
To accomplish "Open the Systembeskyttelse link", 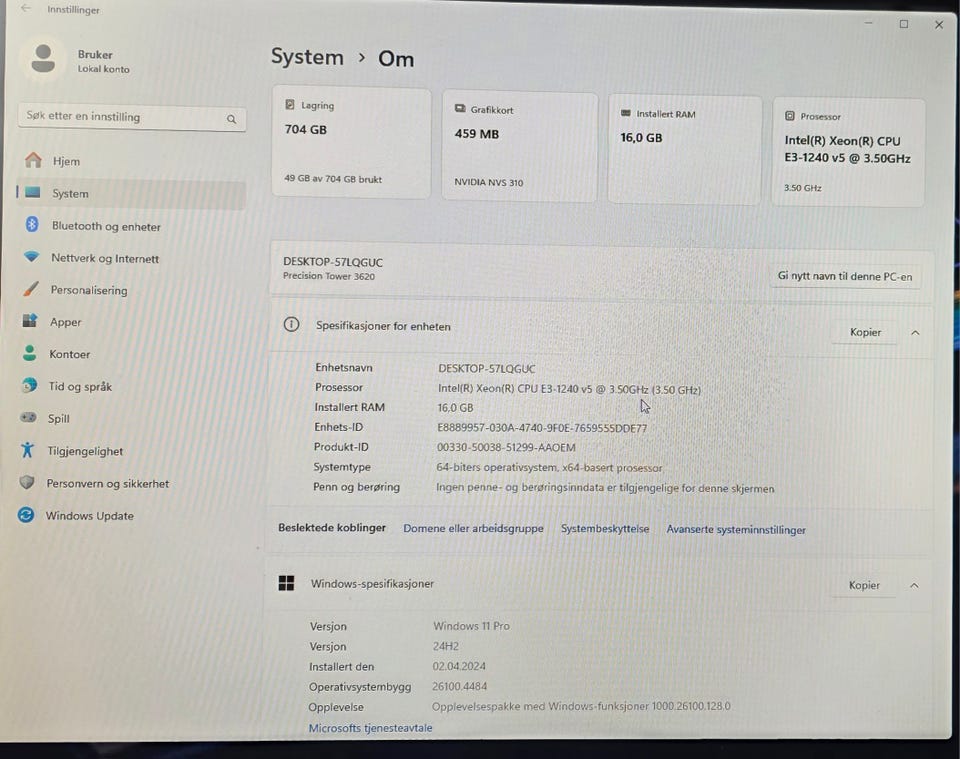I will 605,528.
